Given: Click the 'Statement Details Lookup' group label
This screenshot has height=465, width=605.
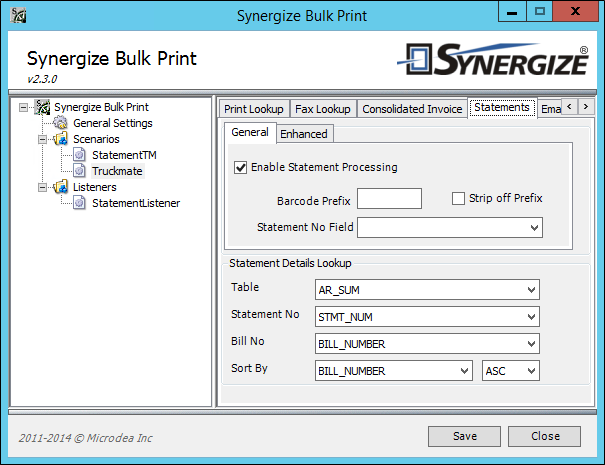Looking at the screenshot, I should click(x=290, y=263).
